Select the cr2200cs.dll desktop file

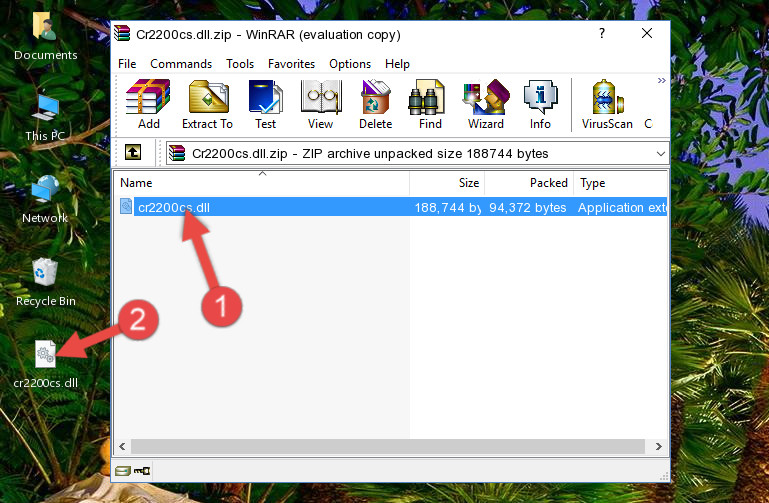[45, 365]
